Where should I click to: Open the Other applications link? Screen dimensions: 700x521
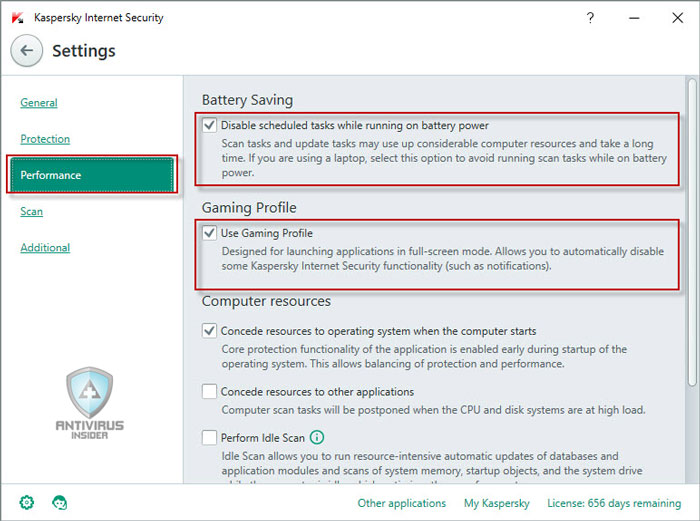click(401, 503)
